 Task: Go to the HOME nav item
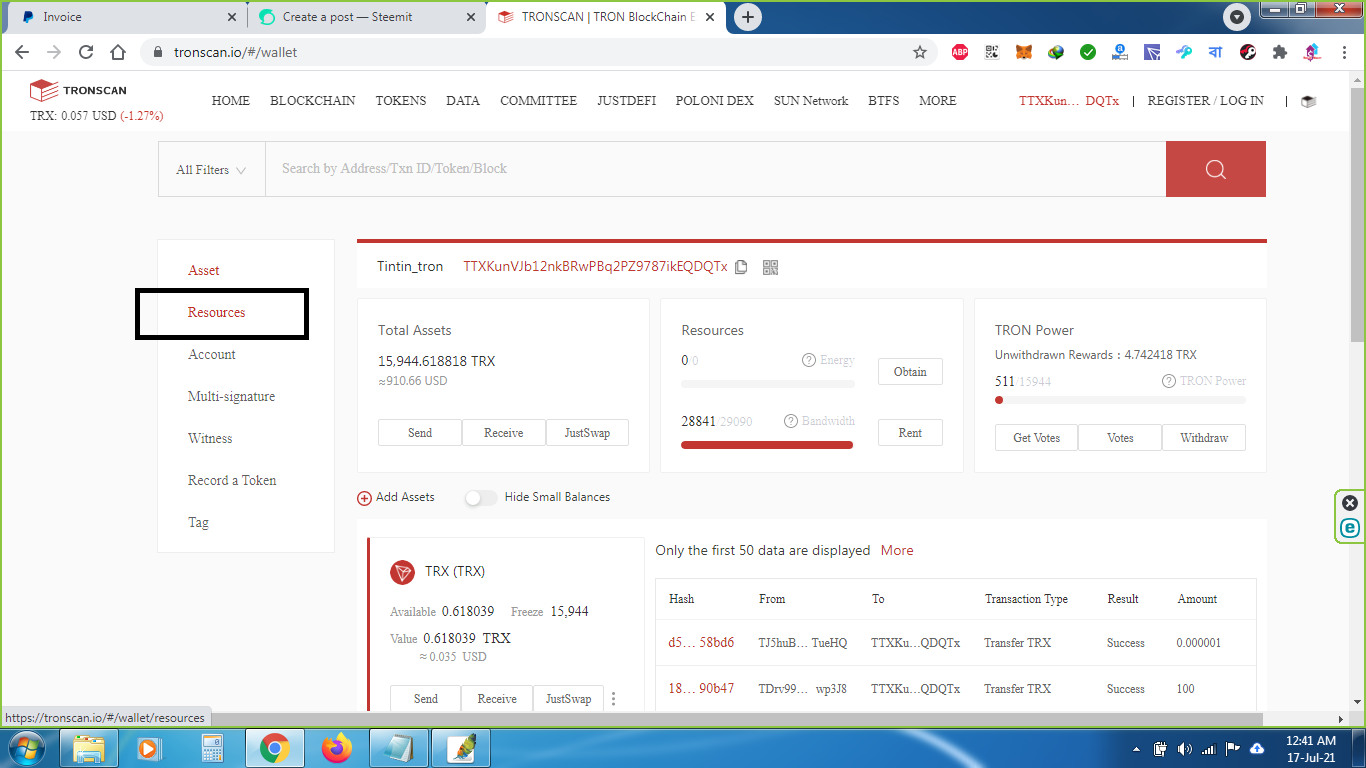(231, 101)
